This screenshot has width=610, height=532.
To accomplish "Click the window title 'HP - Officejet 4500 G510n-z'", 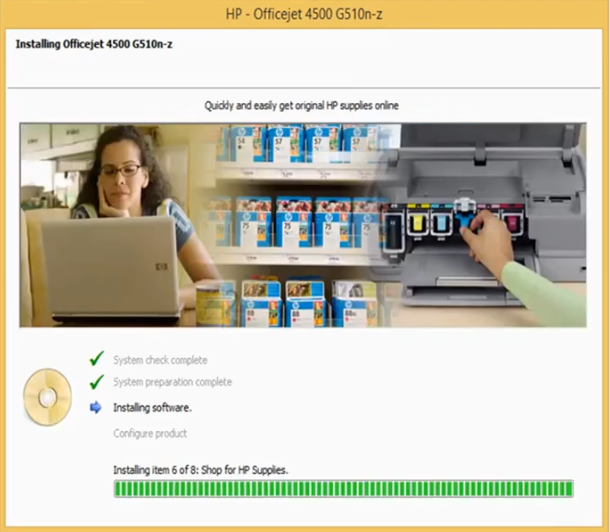I will (x=304, y=14).
